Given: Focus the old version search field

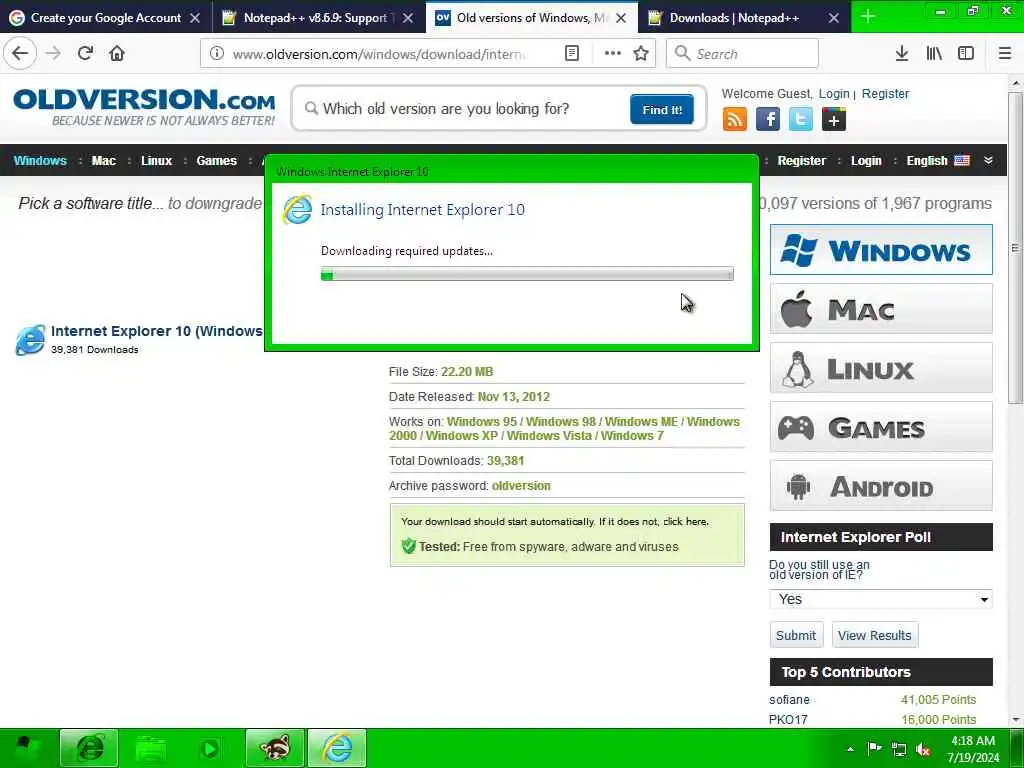Looking at the screenshot, I should [x=464, y=108].
